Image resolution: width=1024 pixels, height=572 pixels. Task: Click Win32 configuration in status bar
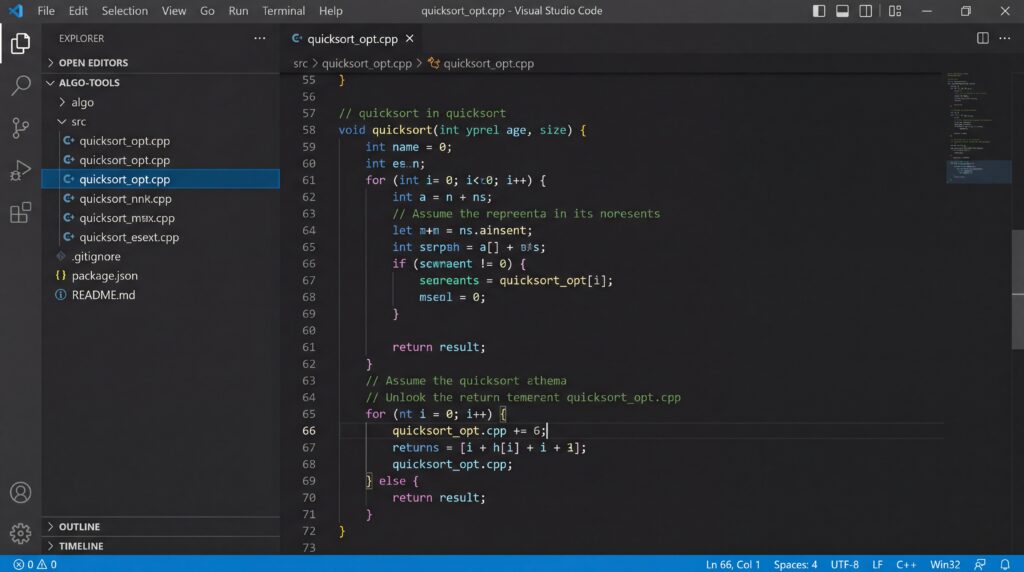coord(945,564)
